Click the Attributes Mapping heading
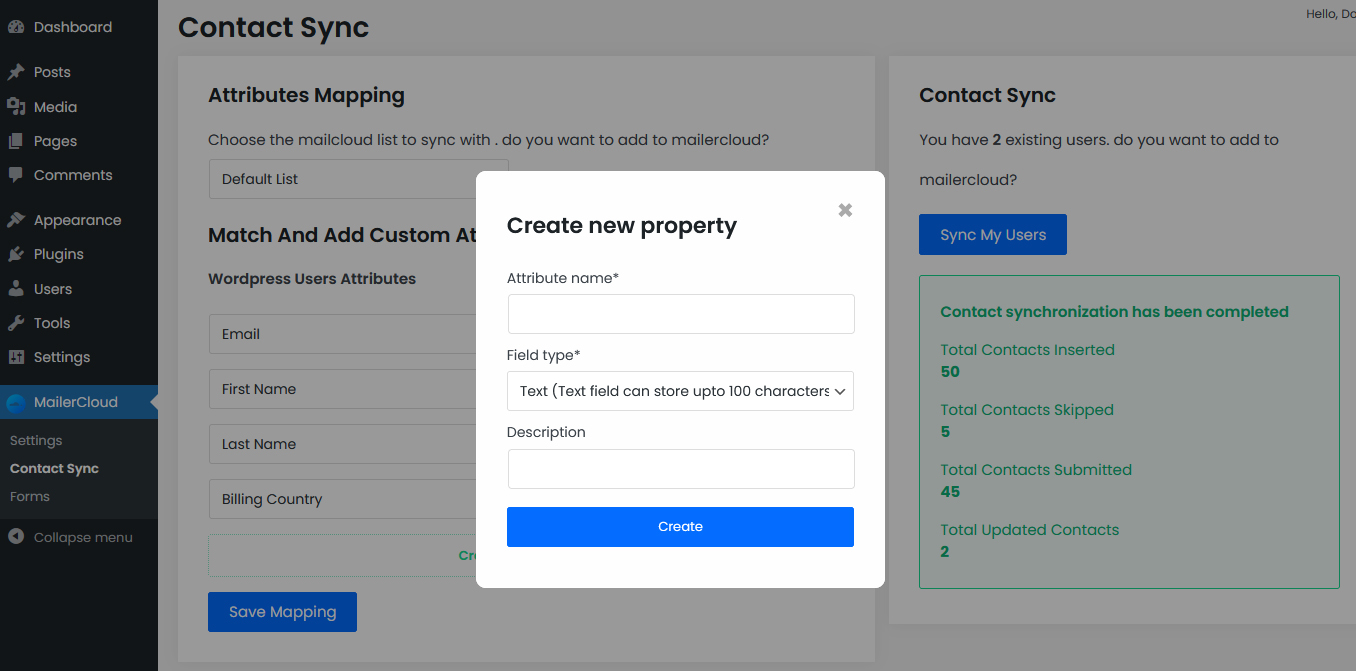The image size is (1356, 671). (306, 96)
